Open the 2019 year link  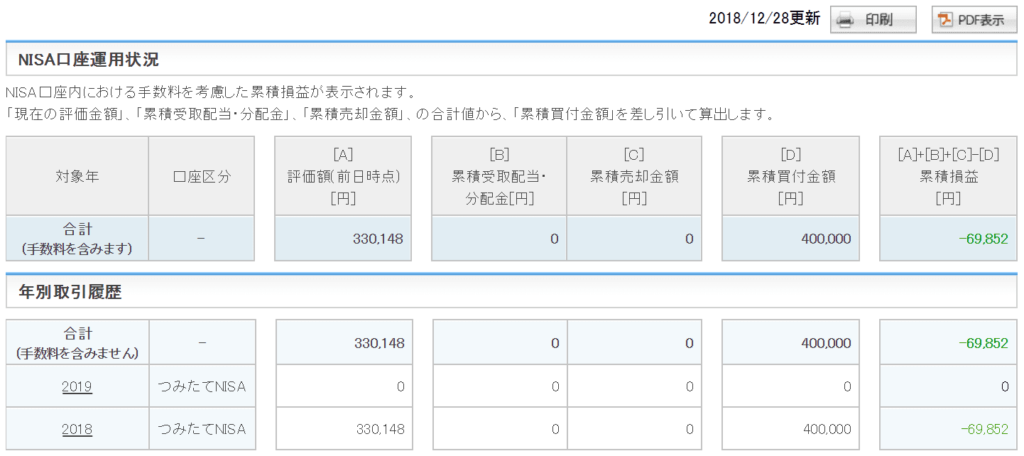pyautogui.click(x=77, y=387)
